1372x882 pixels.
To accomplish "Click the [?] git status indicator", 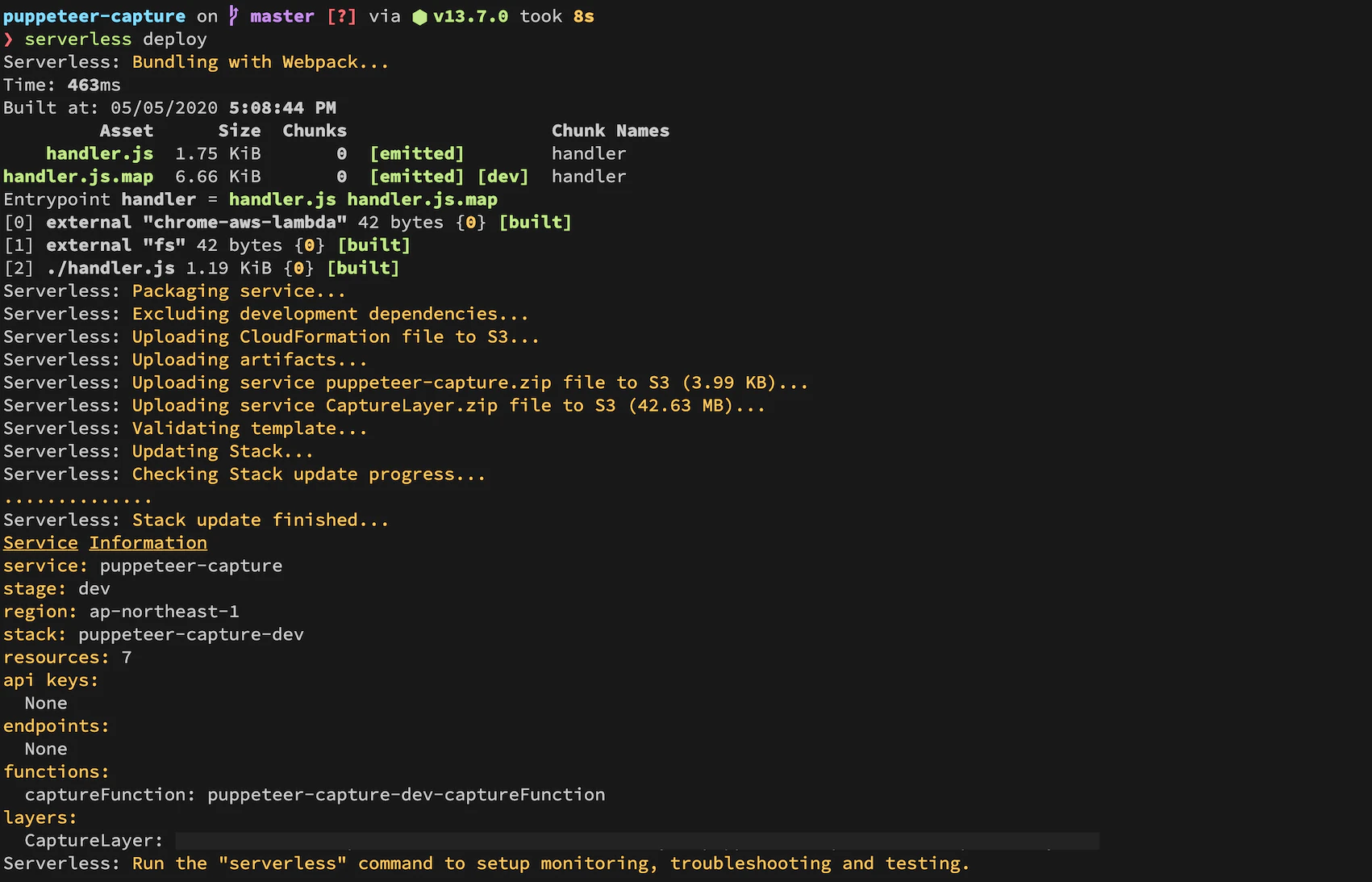I will click(341, 16).
